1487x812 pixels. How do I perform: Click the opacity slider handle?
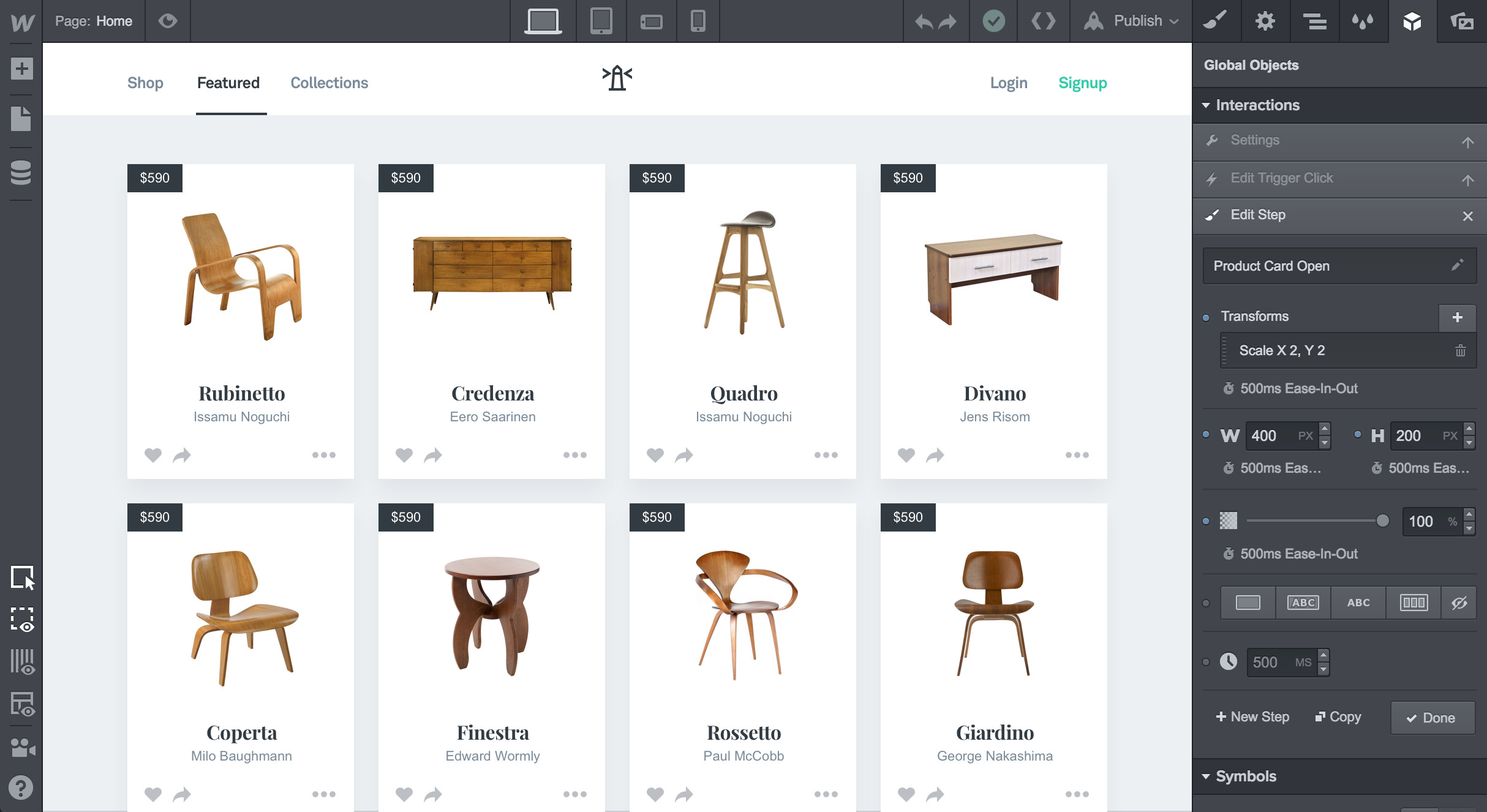pyautogui.click(x=1382, y=521)
